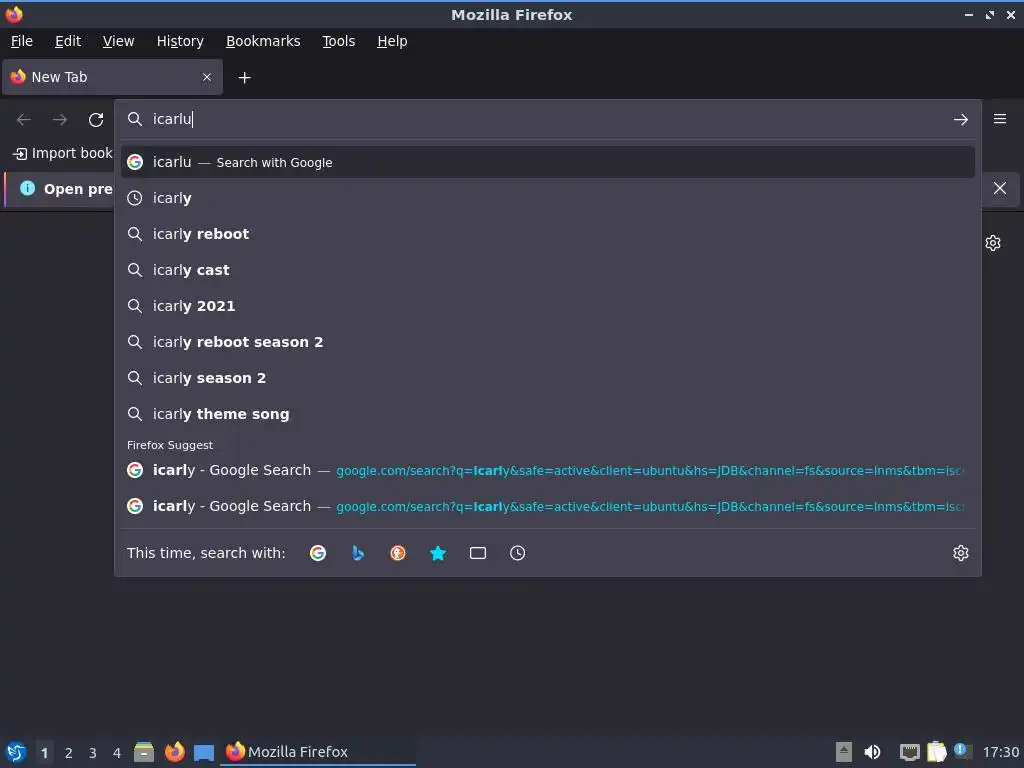
Task: Open the clipboard tray icon
Action: 936,752
